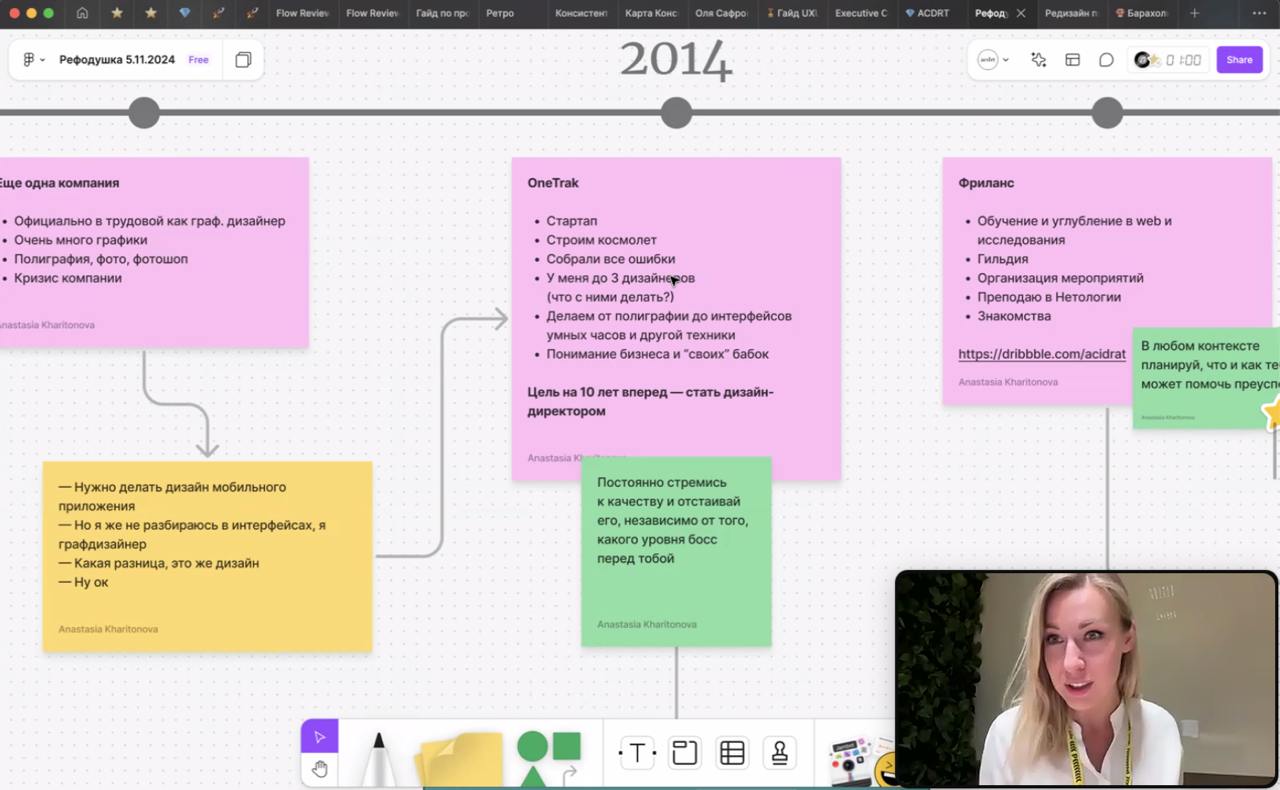
Task: Expand the Figma main menu dropdown
Action: (x=34, y=60)
